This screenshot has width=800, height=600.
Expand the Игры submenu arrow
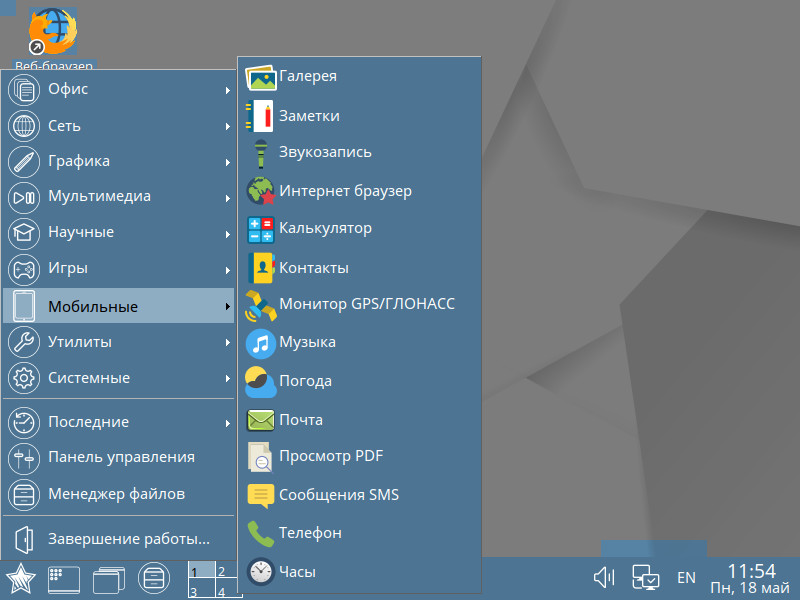[x=228, y=270]
